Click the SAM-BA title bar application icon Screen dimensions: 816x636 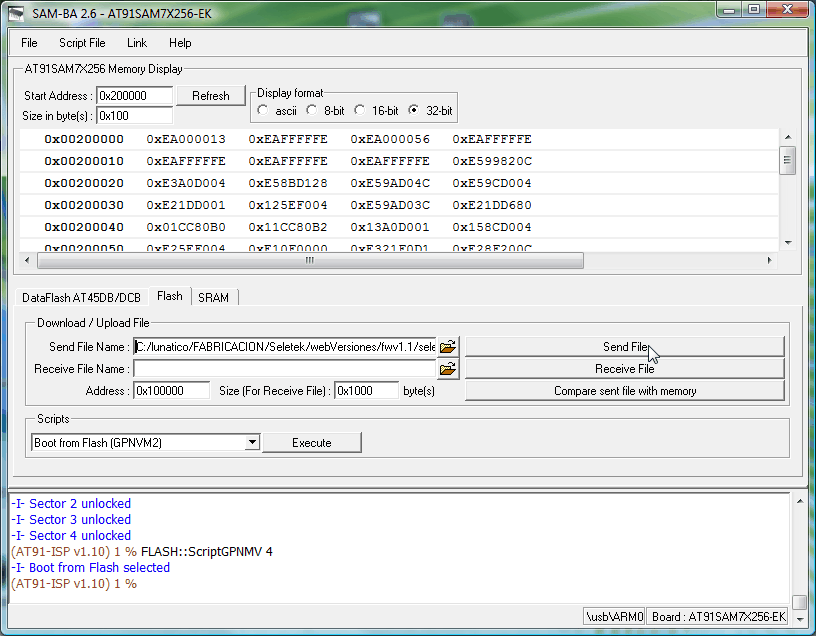[16, 14]
